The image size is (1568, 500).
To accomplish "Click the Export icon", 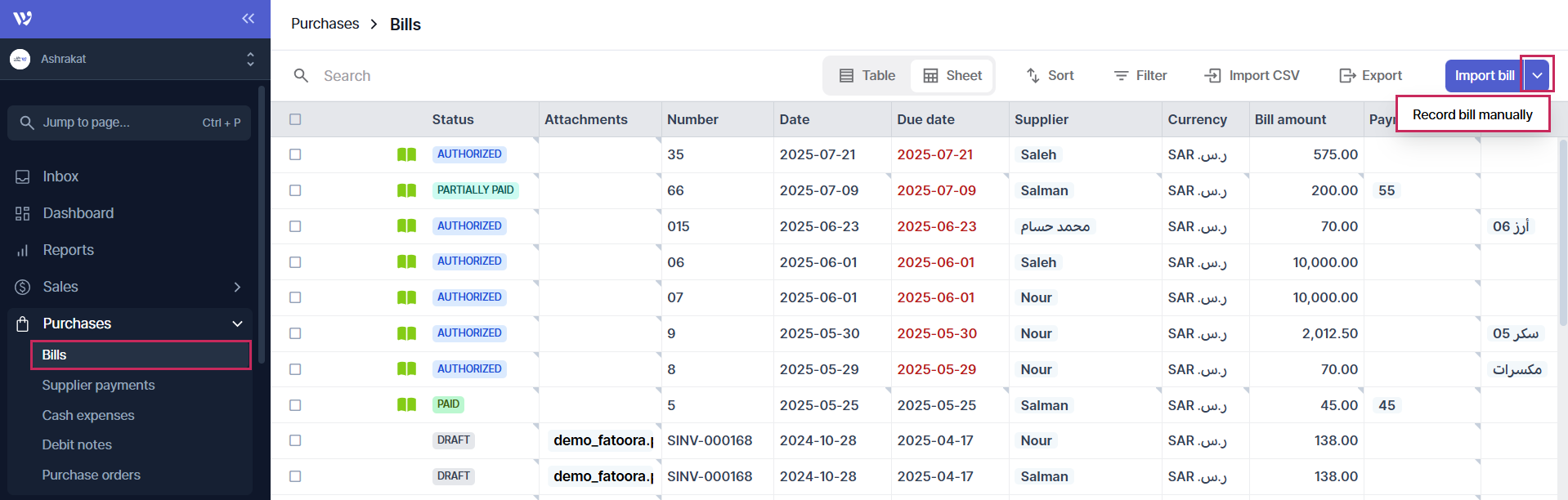I will click(x=1347, y=75).
